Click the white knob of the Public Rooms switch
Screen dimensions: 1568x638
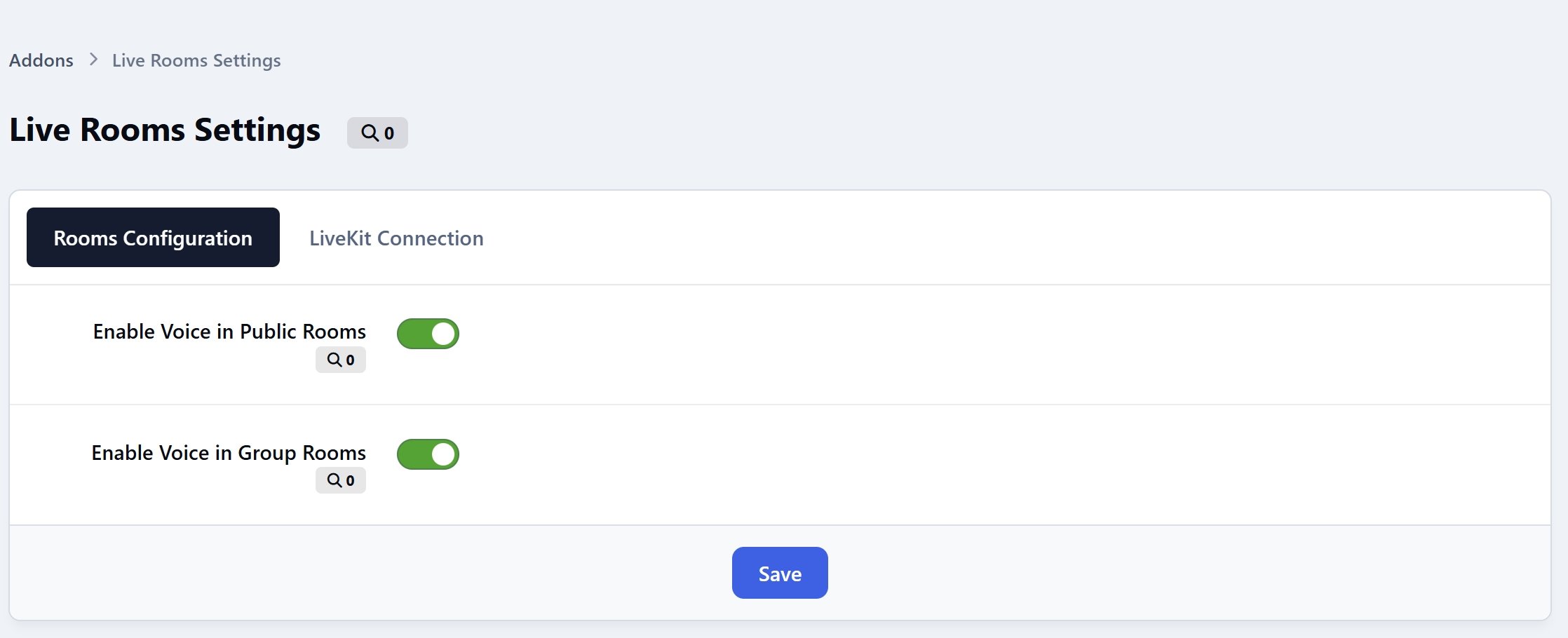tap(443, 334)
